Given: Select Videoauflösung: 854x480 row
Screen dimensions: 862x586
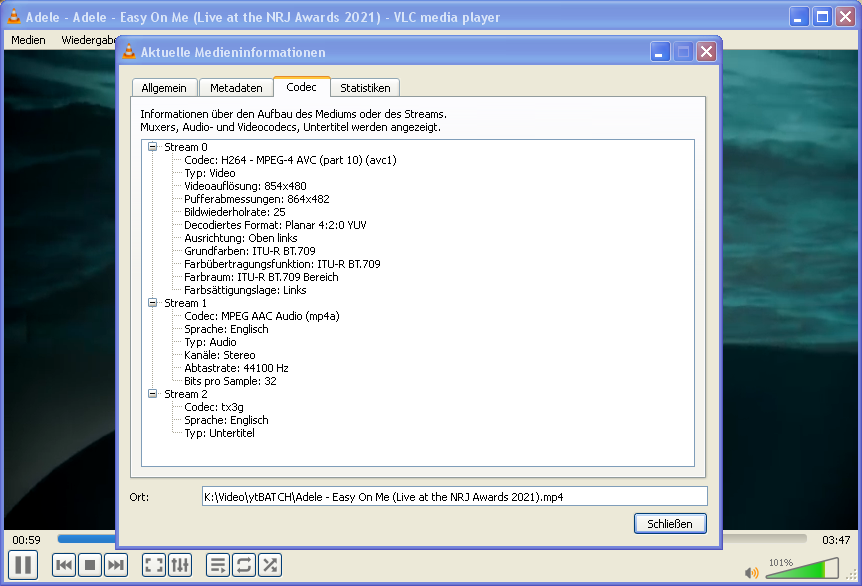Looking at the screenshot, I should tap(245, 186).
